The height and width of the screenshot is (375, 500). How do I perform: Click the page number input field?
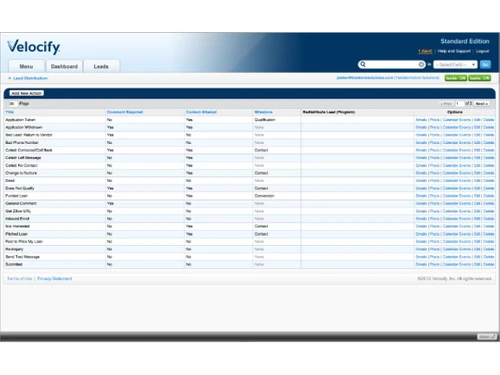459,104
